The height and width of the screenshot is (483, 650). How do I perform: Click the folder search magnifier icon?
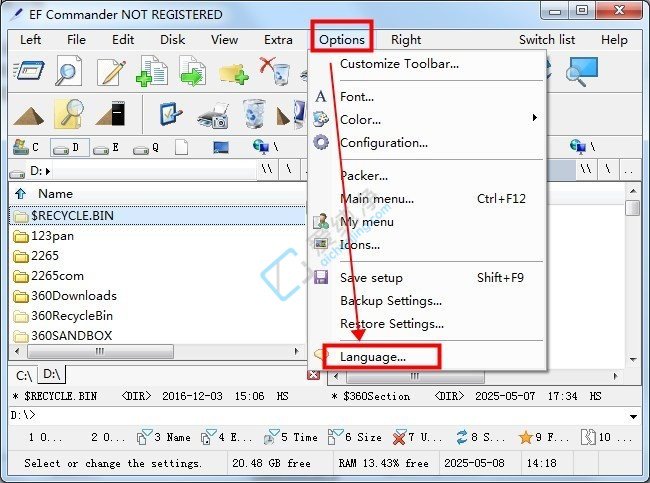tap(69, 113)
